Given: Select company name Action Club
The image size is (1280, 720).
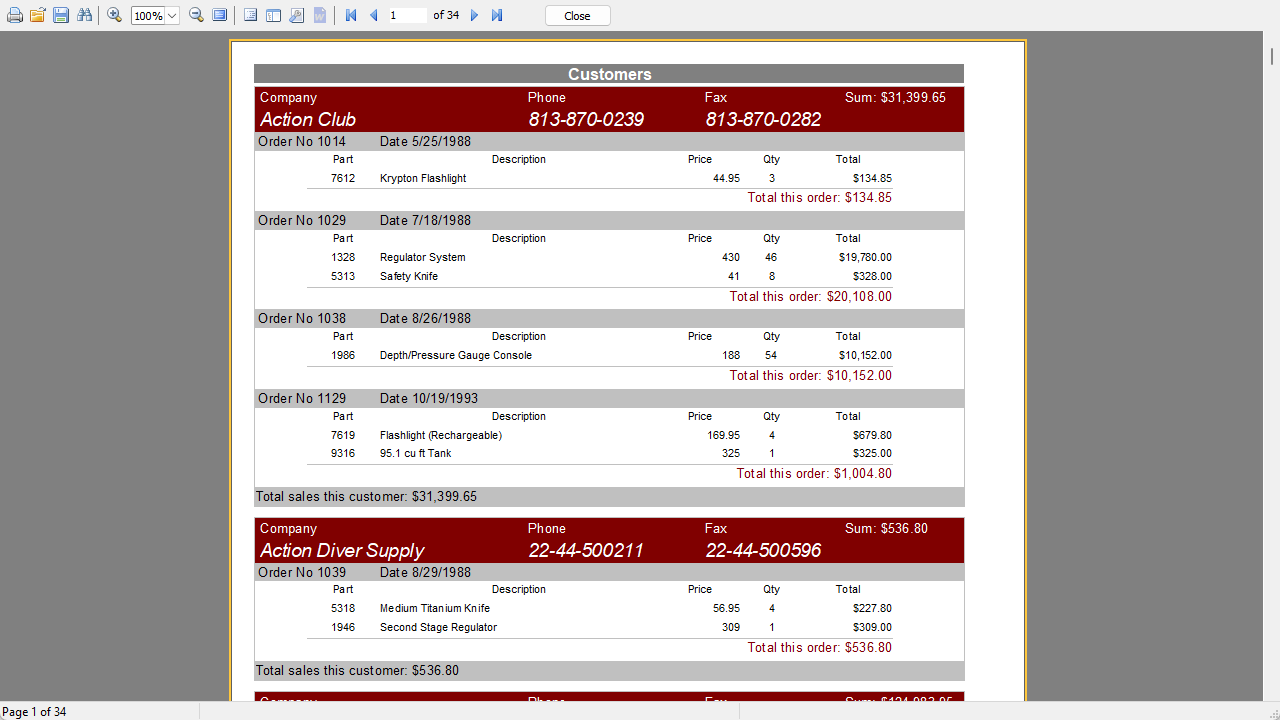Looking at the screenshot, I should tap(308, 119).
